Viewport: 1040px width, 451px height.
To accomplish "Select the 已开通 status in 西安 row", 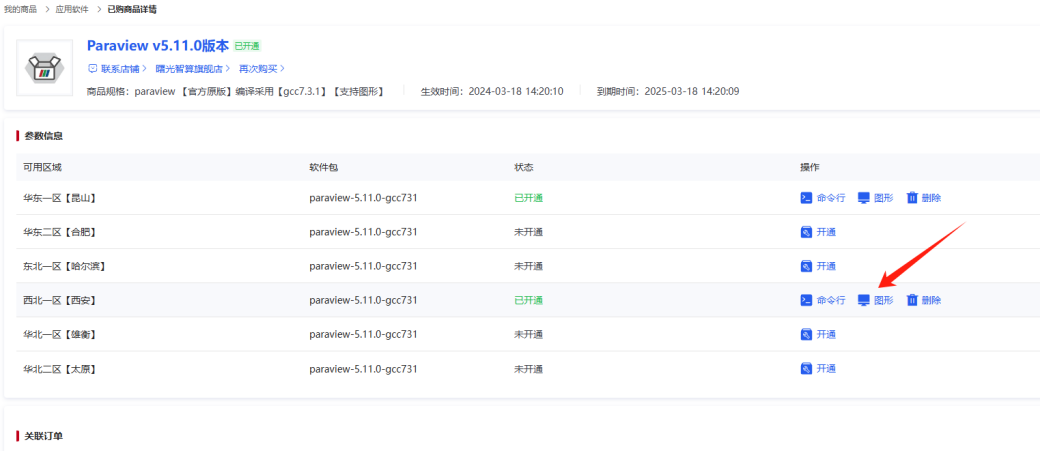I will coord(528,300).
